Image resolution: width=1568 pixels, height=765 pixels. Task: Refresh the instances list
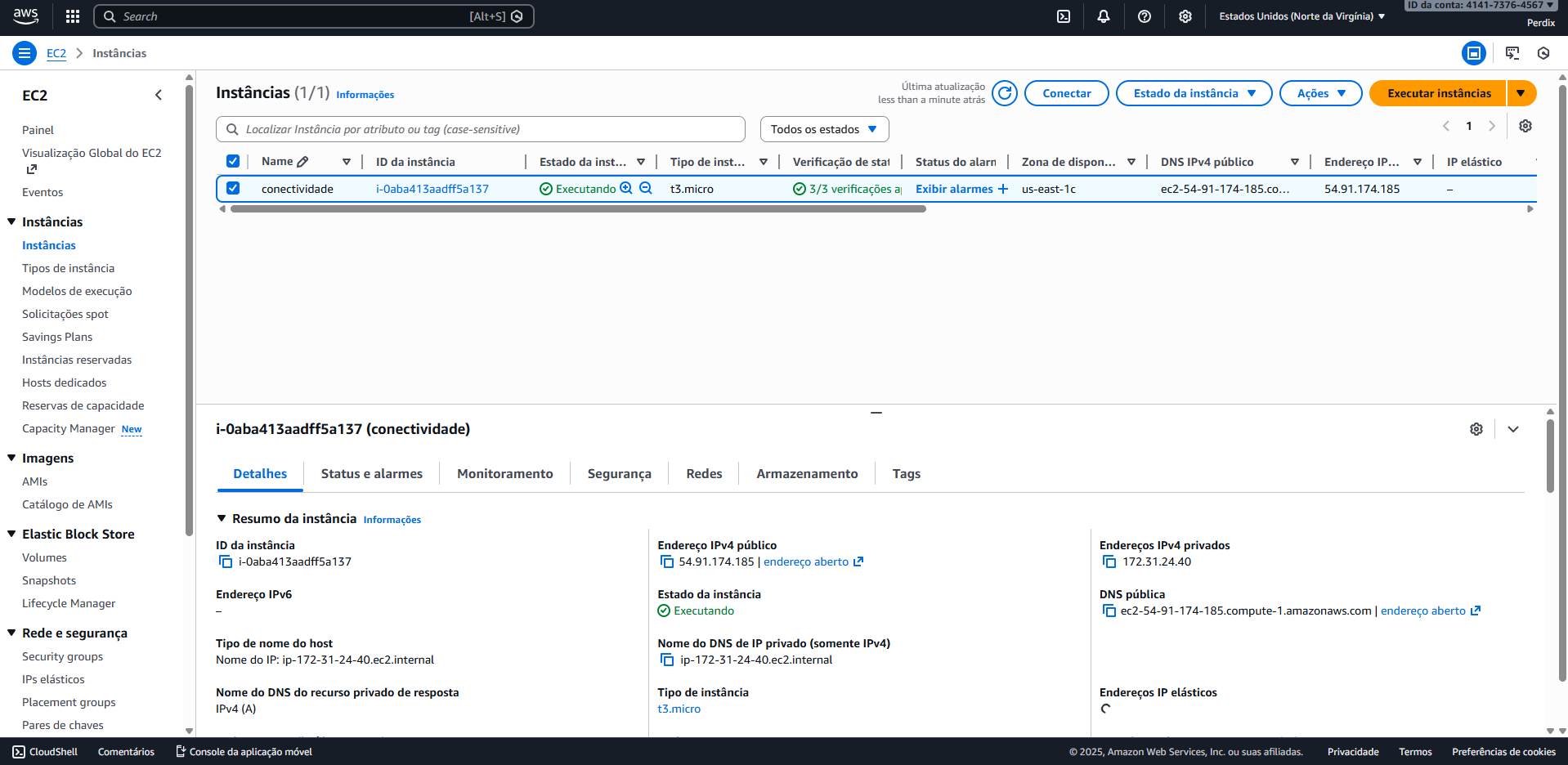1005,93
